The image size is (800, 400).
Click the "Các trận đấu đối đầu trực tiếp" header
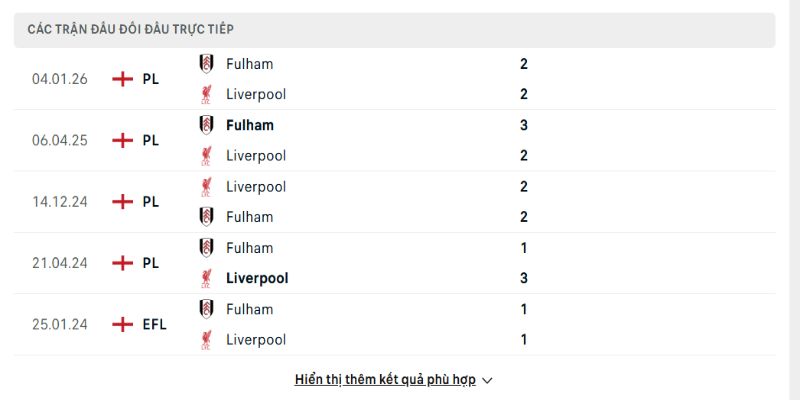point(131,30)
